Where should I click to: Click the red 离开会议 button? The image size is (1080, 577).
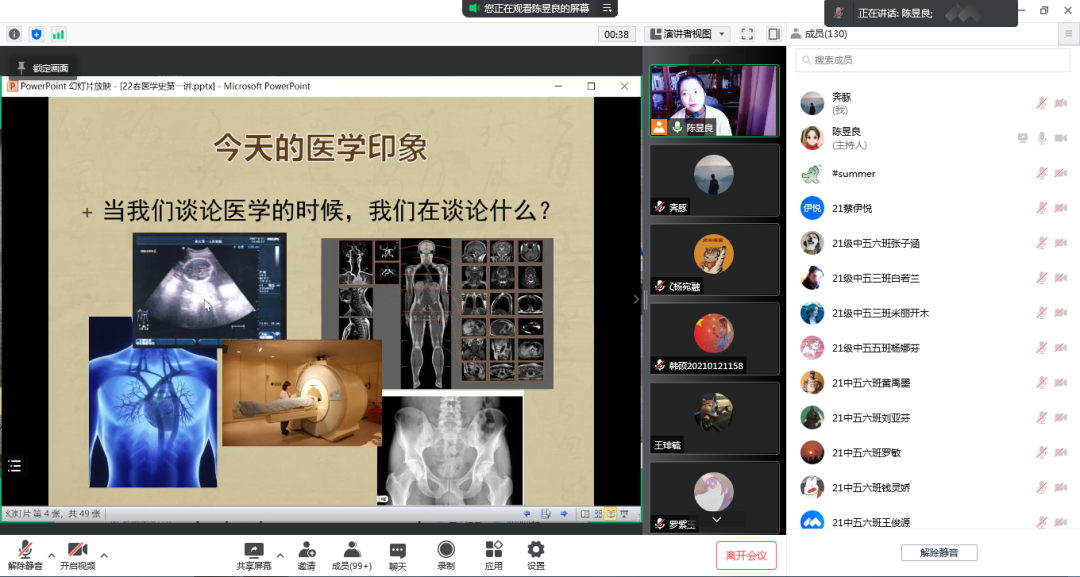pos(746,556)
